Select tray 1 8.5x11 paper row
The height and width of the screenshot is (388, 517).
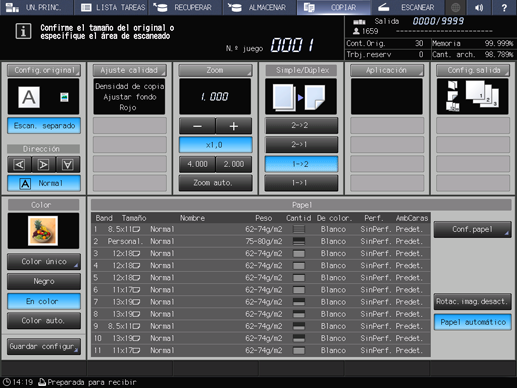coord(261,229)
